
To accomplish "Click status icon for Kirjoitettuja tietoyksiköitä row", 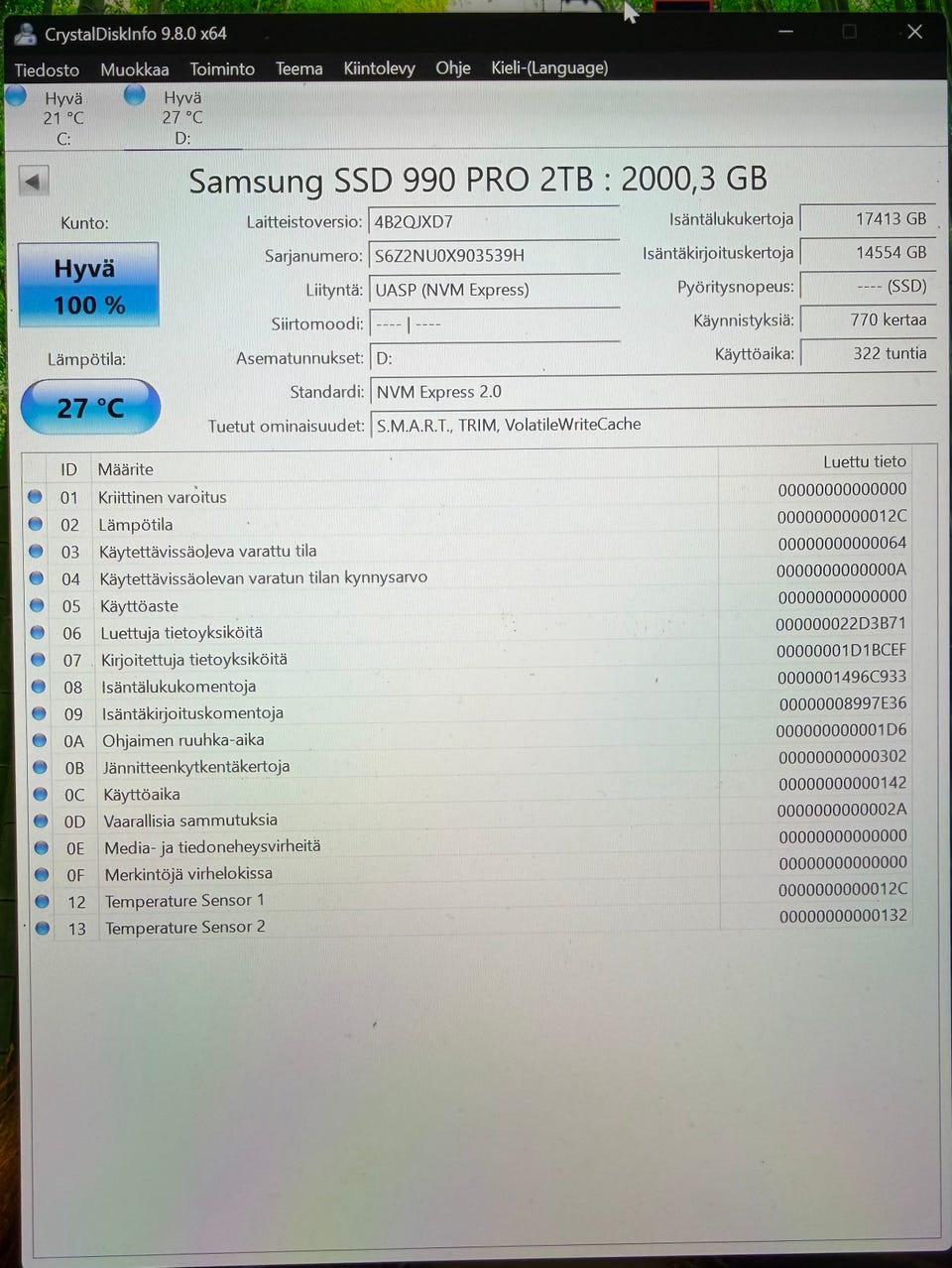I will [x=38, y=659].
